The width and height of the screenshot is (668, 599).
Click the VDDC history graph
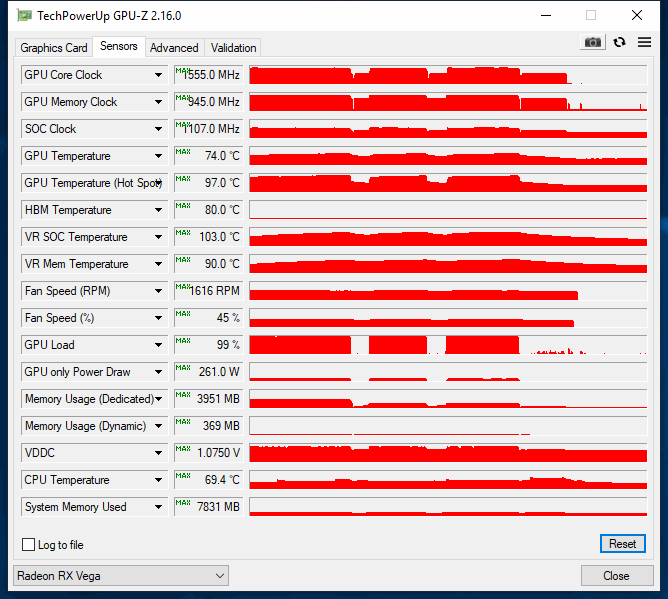[x=448, y=452]
